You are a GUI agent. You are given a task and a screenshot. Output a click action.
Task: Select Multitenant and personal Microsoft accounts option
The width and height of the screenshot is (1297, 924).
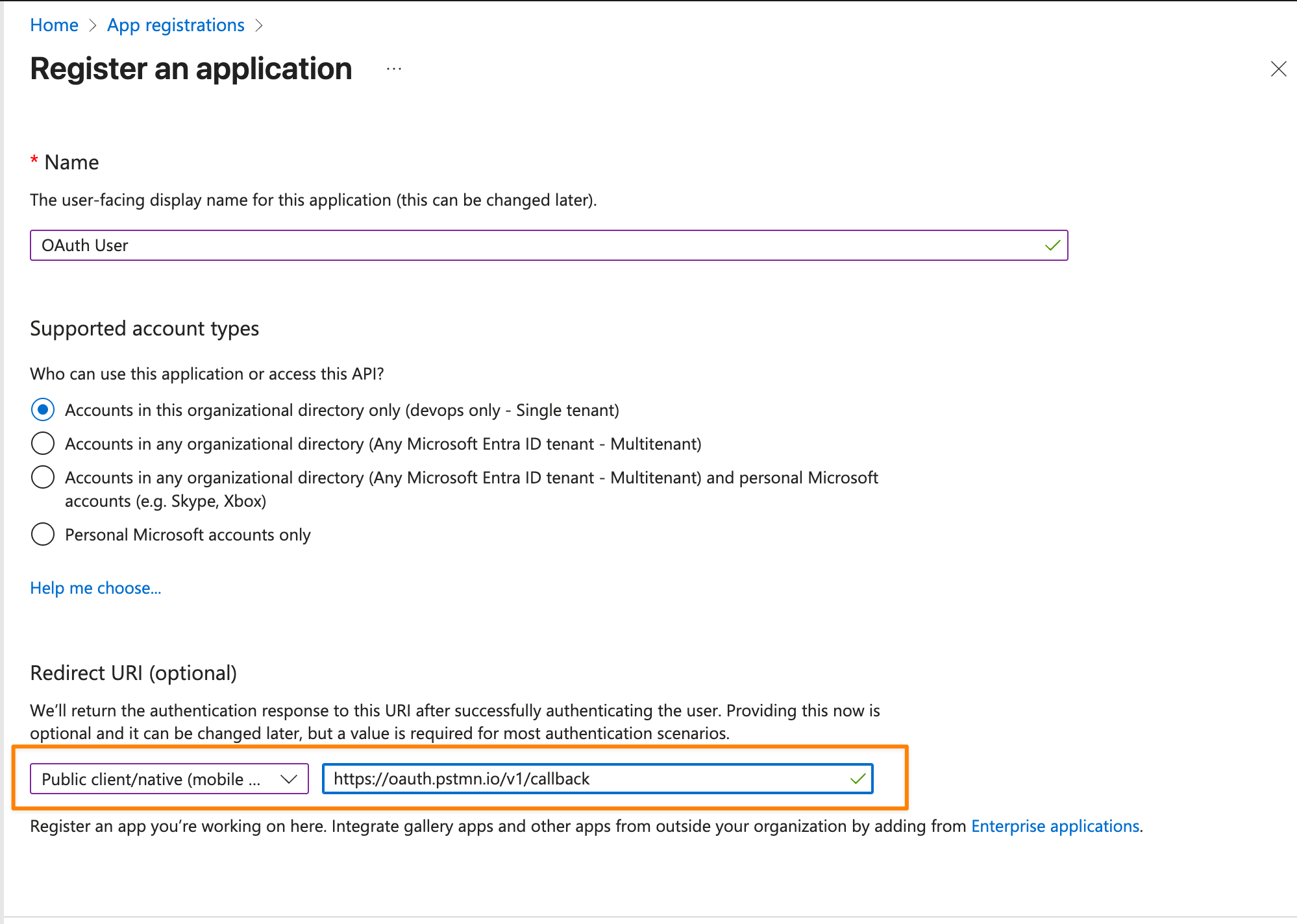(43, 478)
